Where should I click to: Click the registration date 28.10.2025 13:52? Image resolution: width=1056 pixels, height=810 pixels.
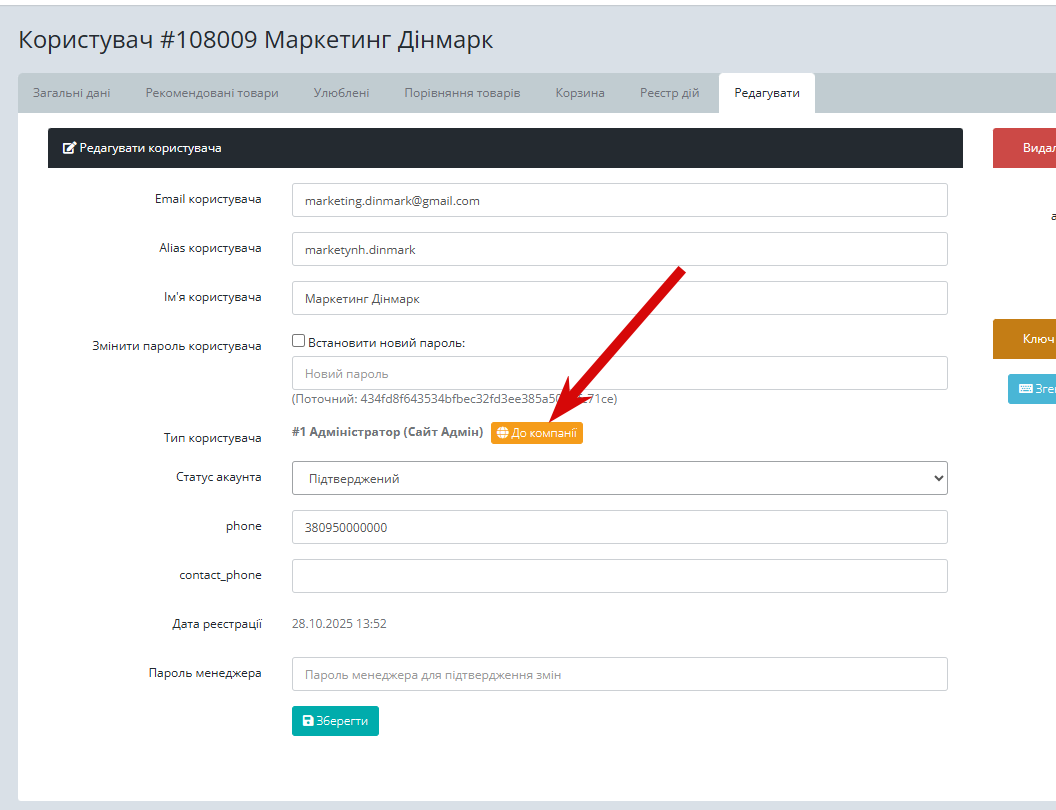(x=339, y=624)
